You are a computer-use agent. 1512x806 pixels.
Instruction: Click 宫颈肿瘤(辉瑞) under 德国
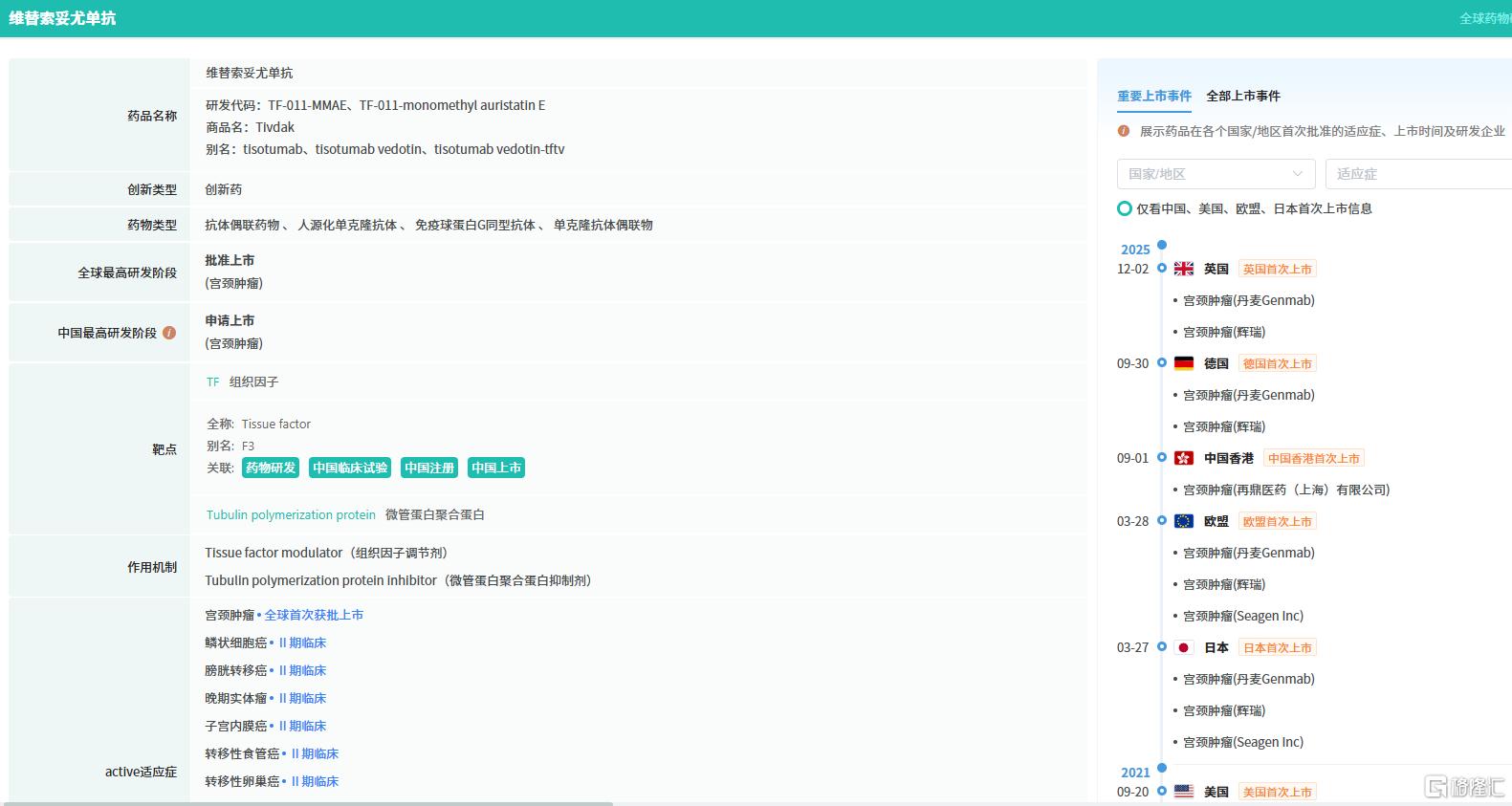(1224, 426)
